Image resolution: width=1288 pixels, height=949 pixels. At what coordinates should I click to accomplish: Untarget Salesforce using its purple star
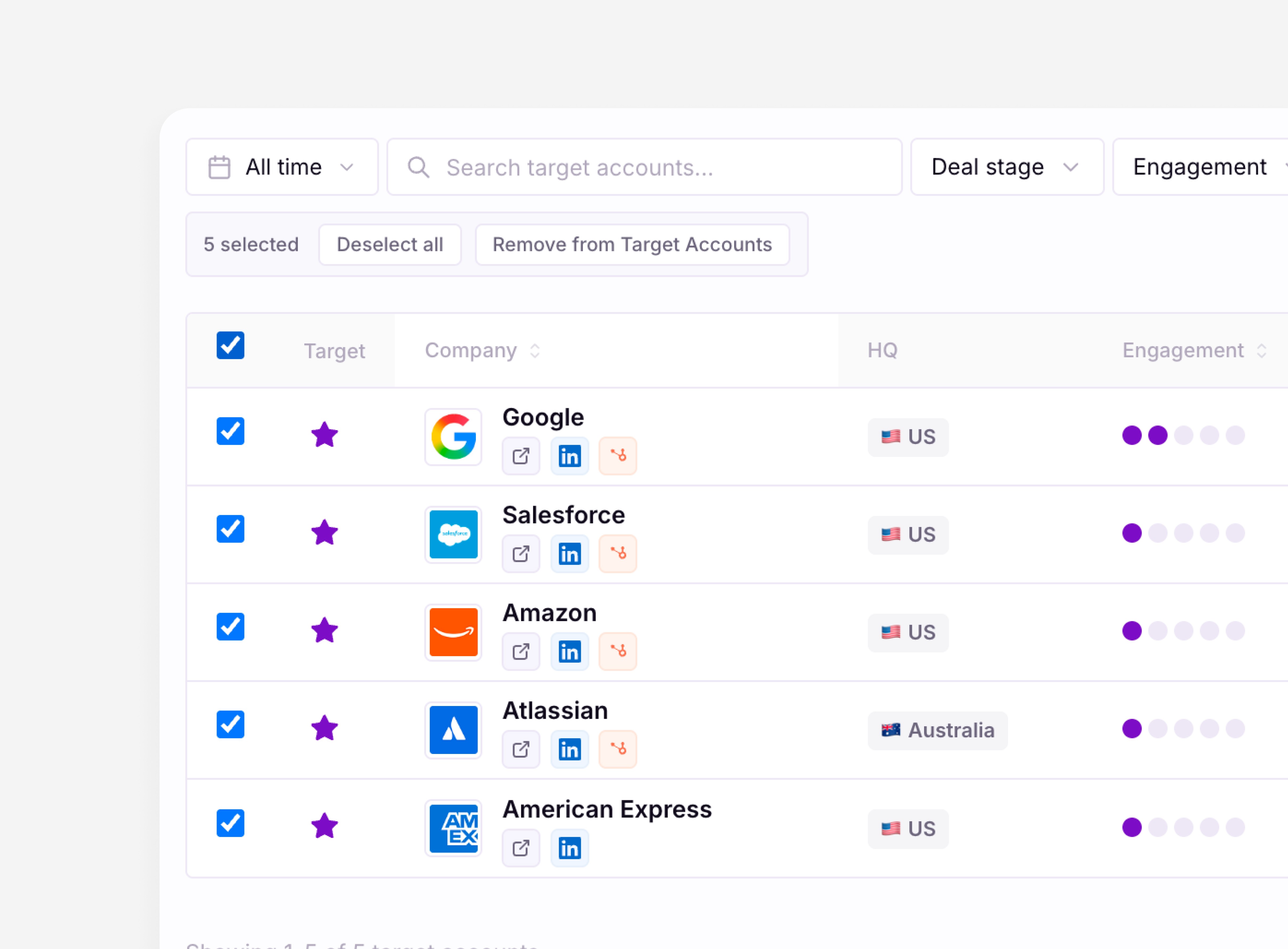tap(325, 532)
